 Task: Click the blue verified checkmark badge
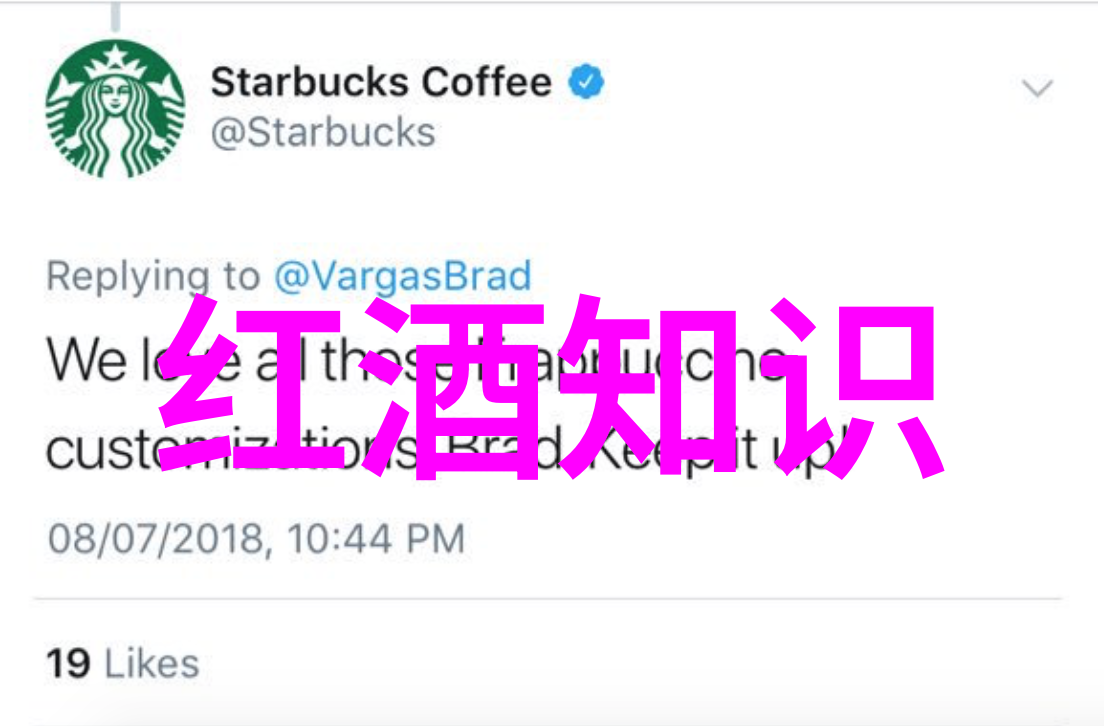(586, 82)
